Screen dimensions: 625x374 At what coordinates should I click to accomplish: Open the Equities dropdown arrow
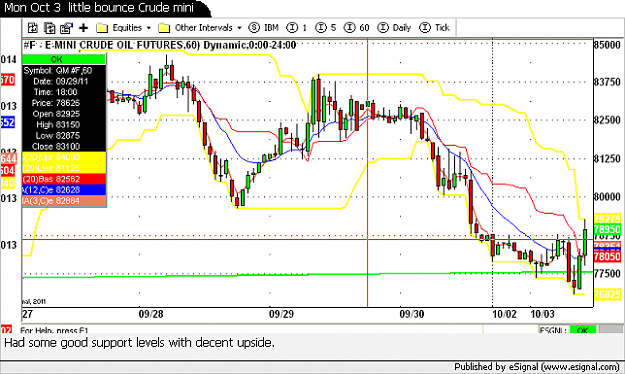pyautogui.click(x=149, y=28)
